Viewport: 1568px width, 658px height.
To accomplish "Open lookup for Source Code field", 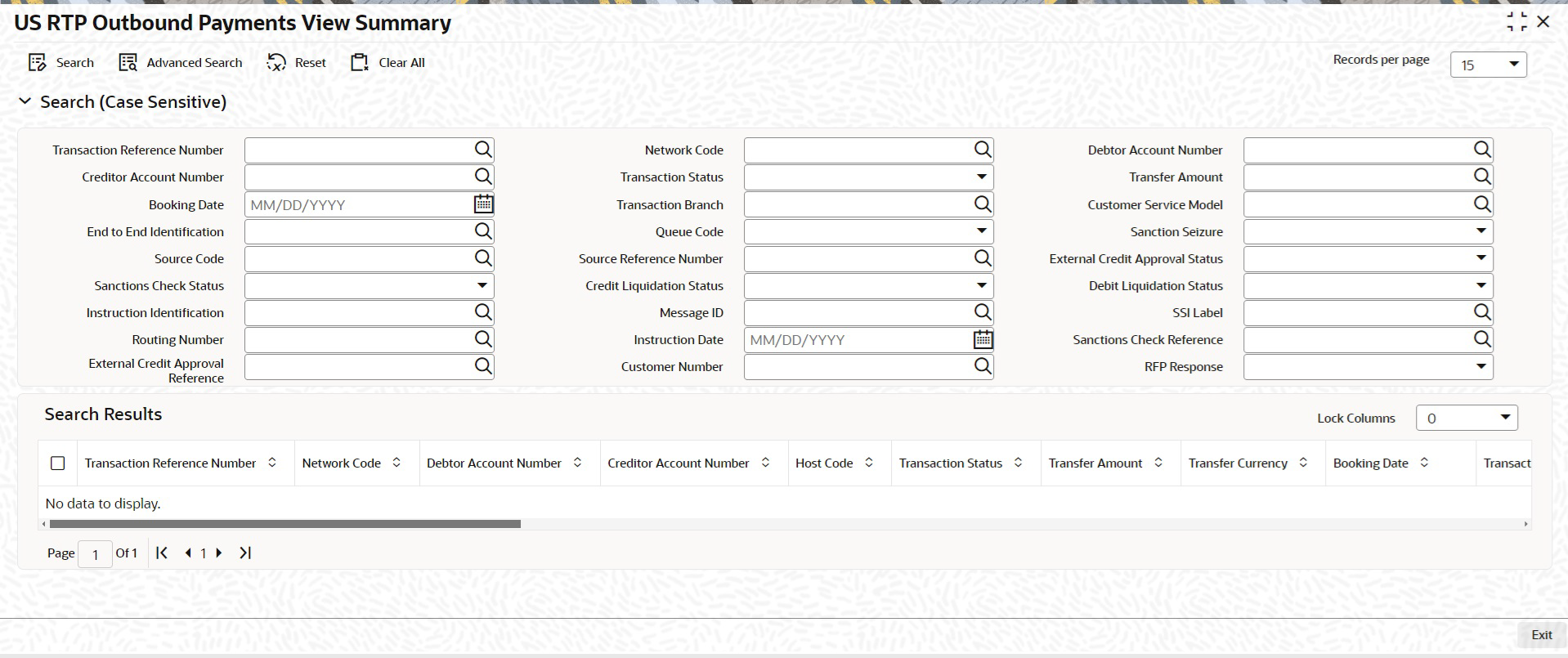I will pos(483,258).
